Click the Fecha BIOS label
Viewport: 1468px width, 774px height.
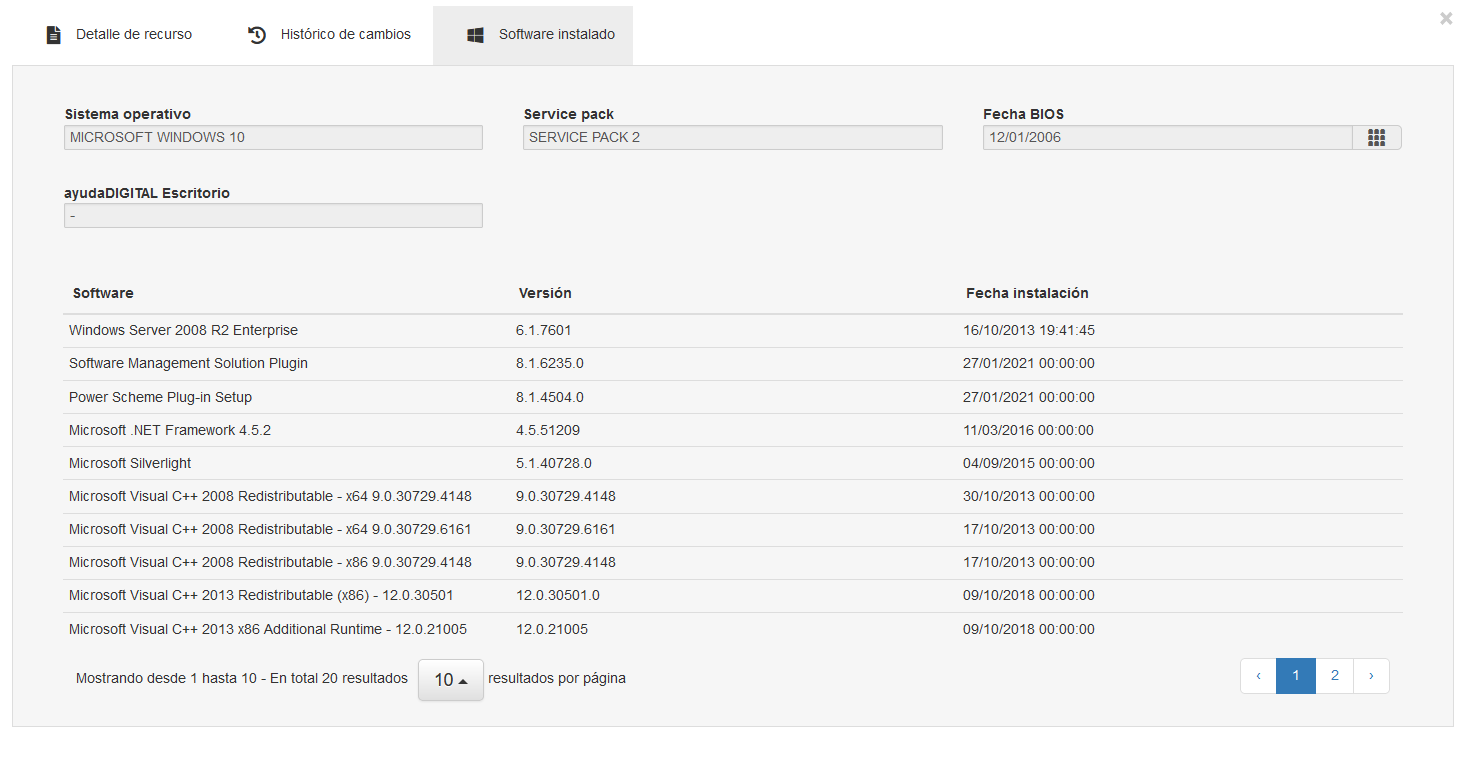coord(1024,114)
